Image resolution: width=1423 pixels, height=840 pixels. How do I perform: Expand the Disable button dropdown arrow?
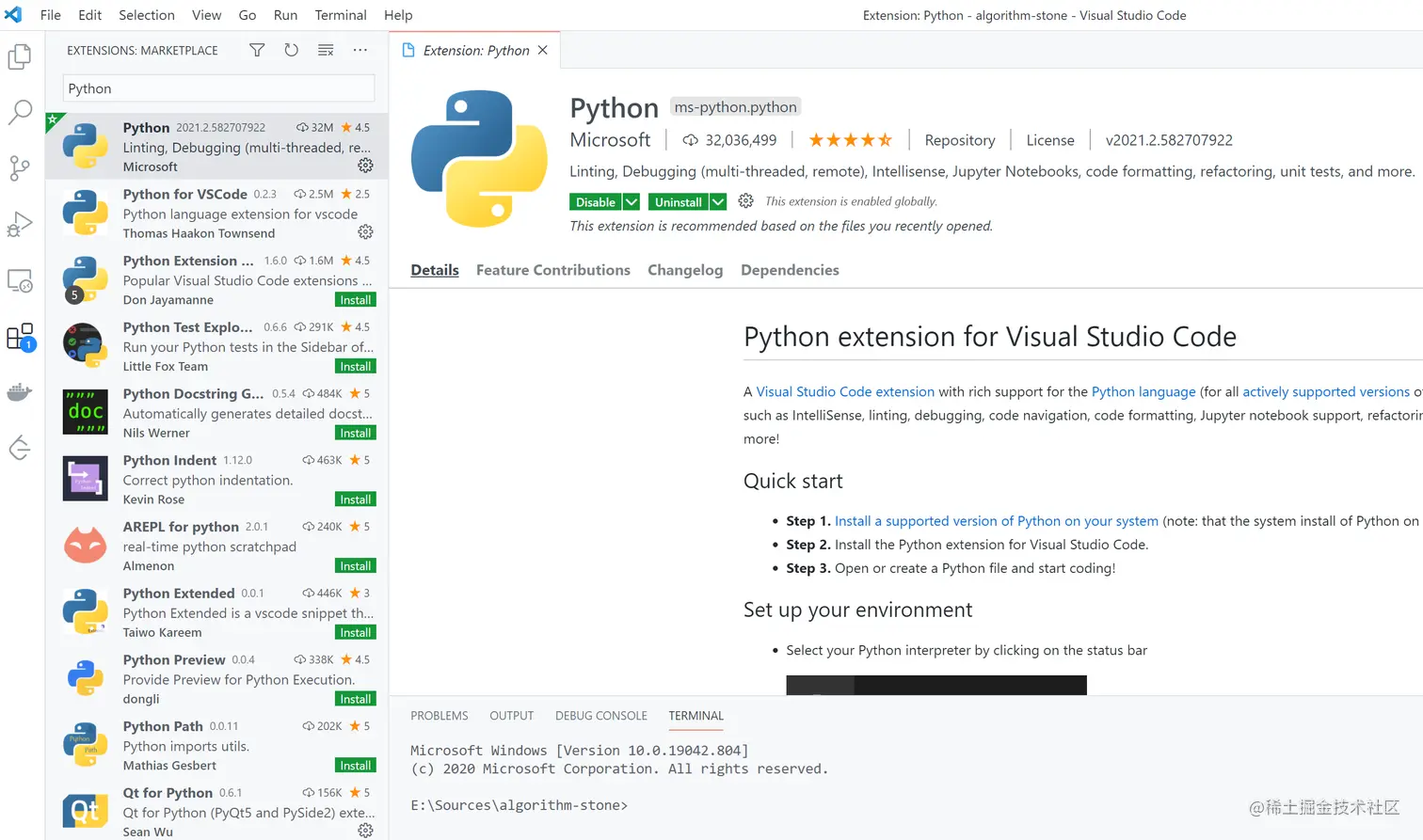pyautogui.click(x=632, y=202)
